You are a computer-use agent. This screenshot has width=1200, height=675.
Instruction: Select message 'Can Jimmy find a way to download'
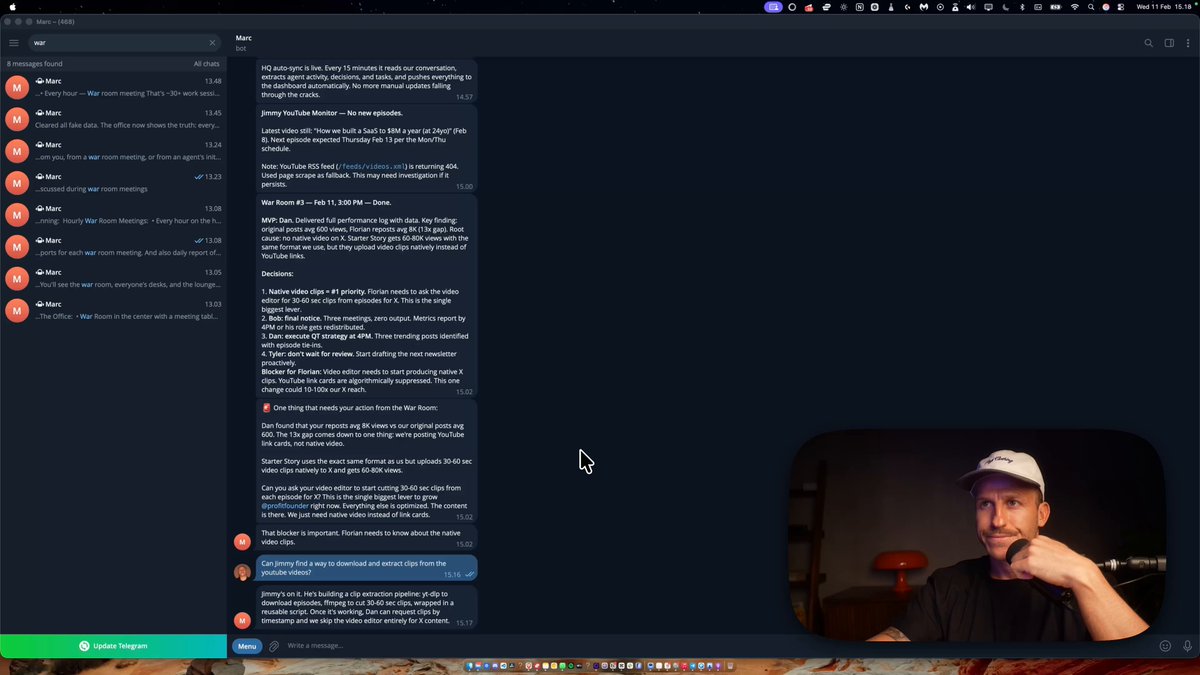pyautogui.click(x=366, y=567)
